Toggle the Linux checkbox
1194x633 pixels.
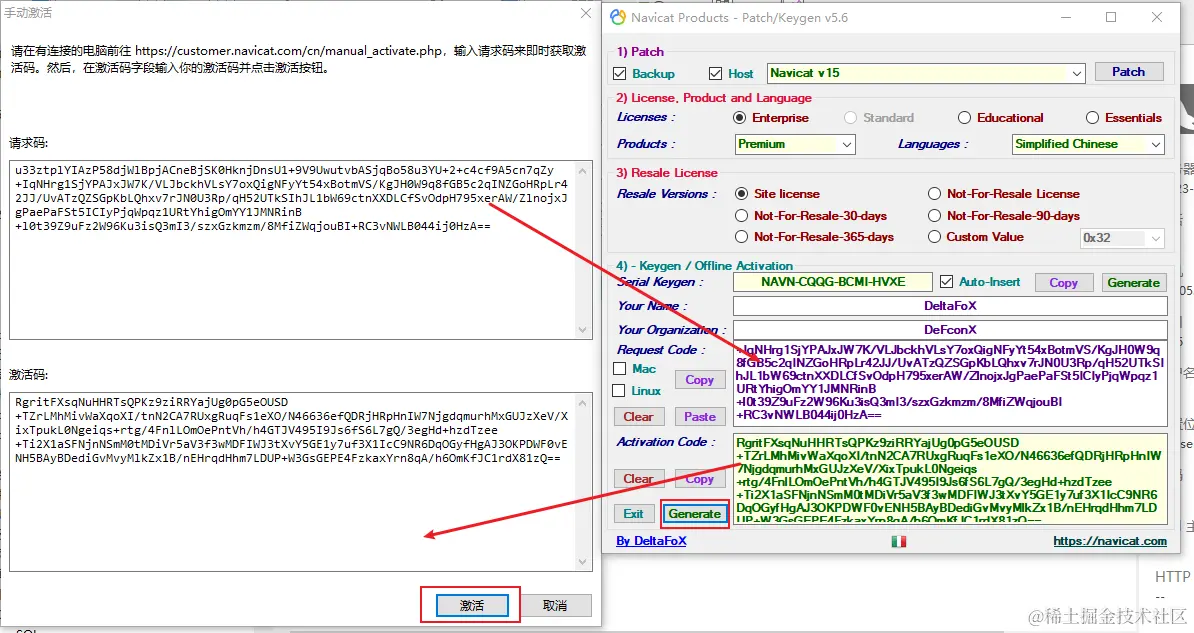pos(619,391)
